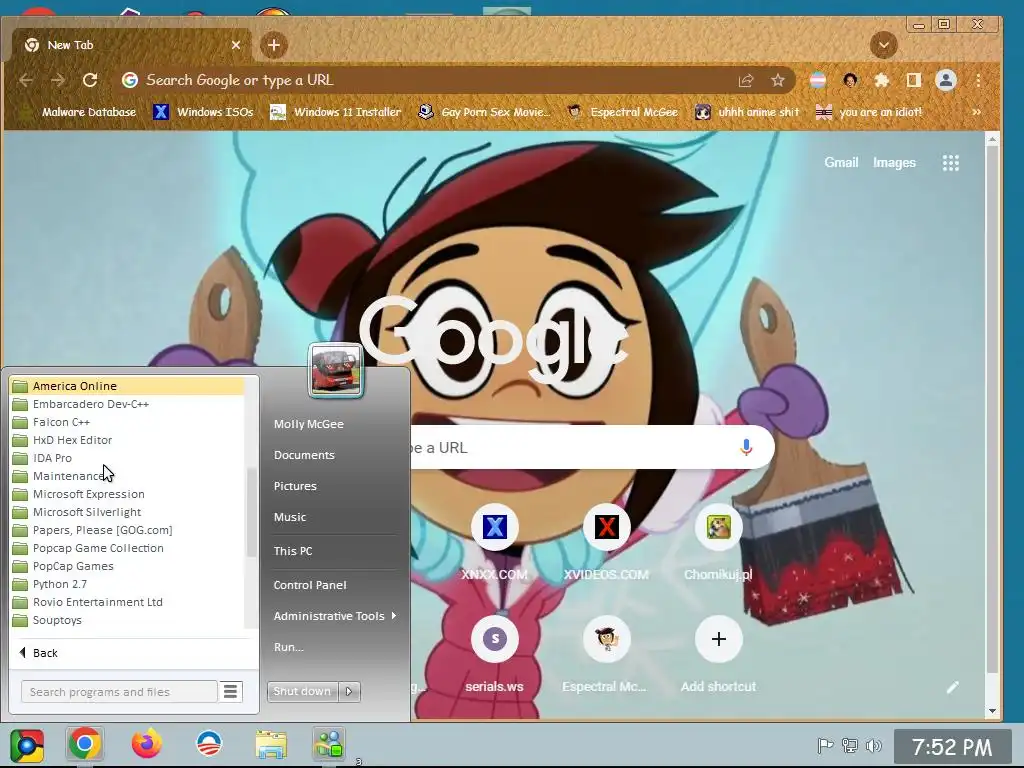Open the Windows 11 Installer bookmark

point(336,112)
